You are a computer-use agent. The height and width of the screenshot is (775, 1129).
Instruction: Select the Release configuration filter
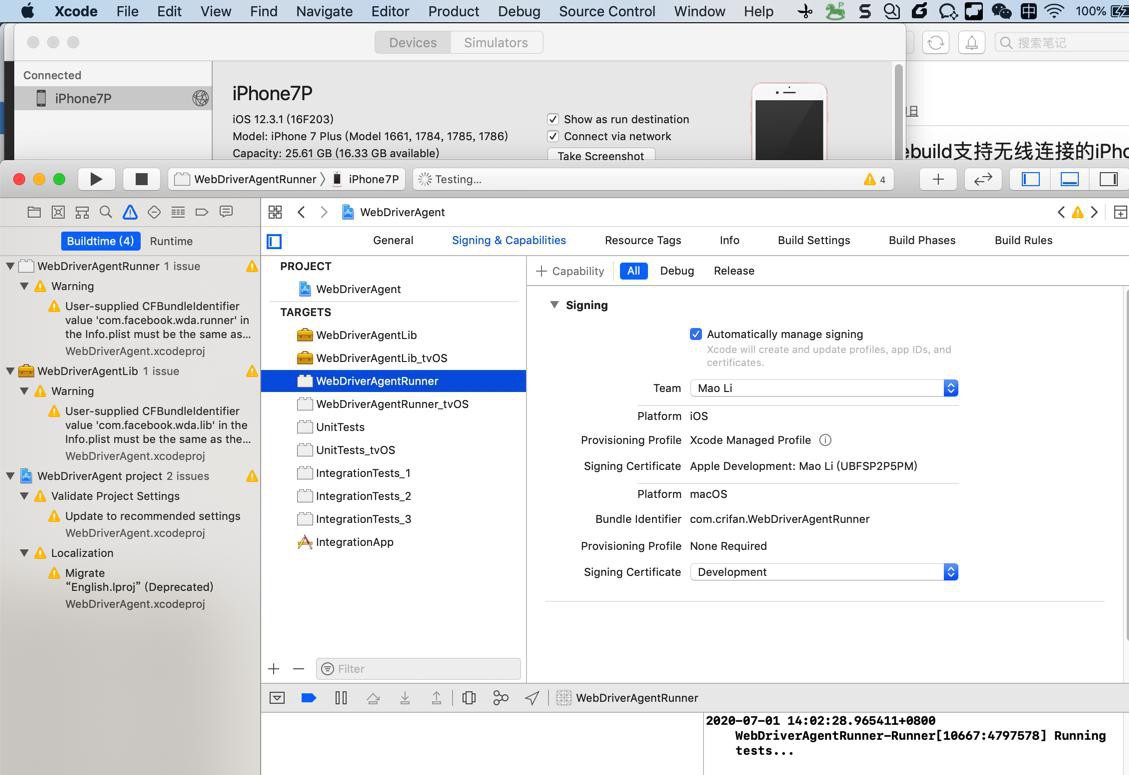click(734, 271)
